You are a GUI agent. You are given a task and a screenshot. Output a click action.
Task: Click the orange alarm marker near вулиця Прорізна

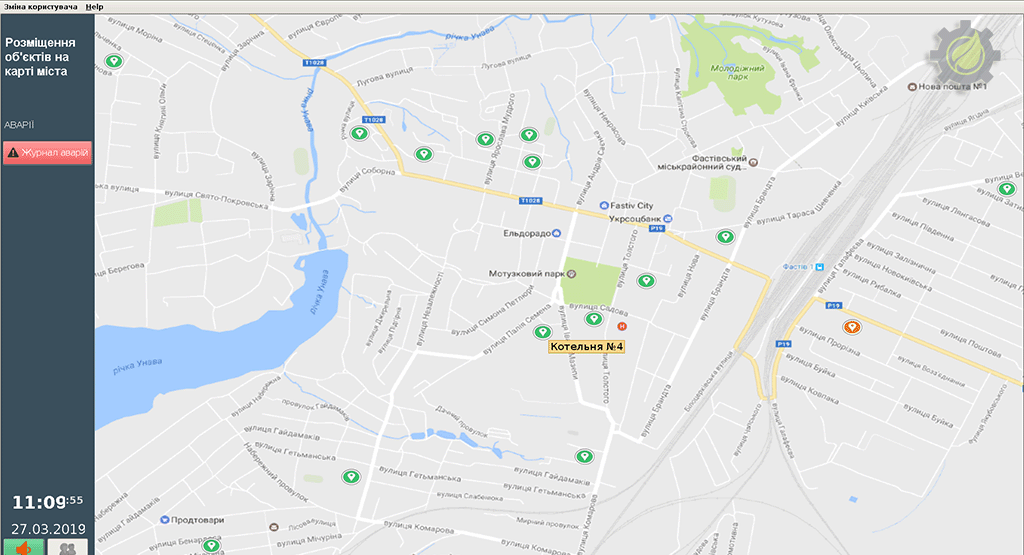coord(852,327)
